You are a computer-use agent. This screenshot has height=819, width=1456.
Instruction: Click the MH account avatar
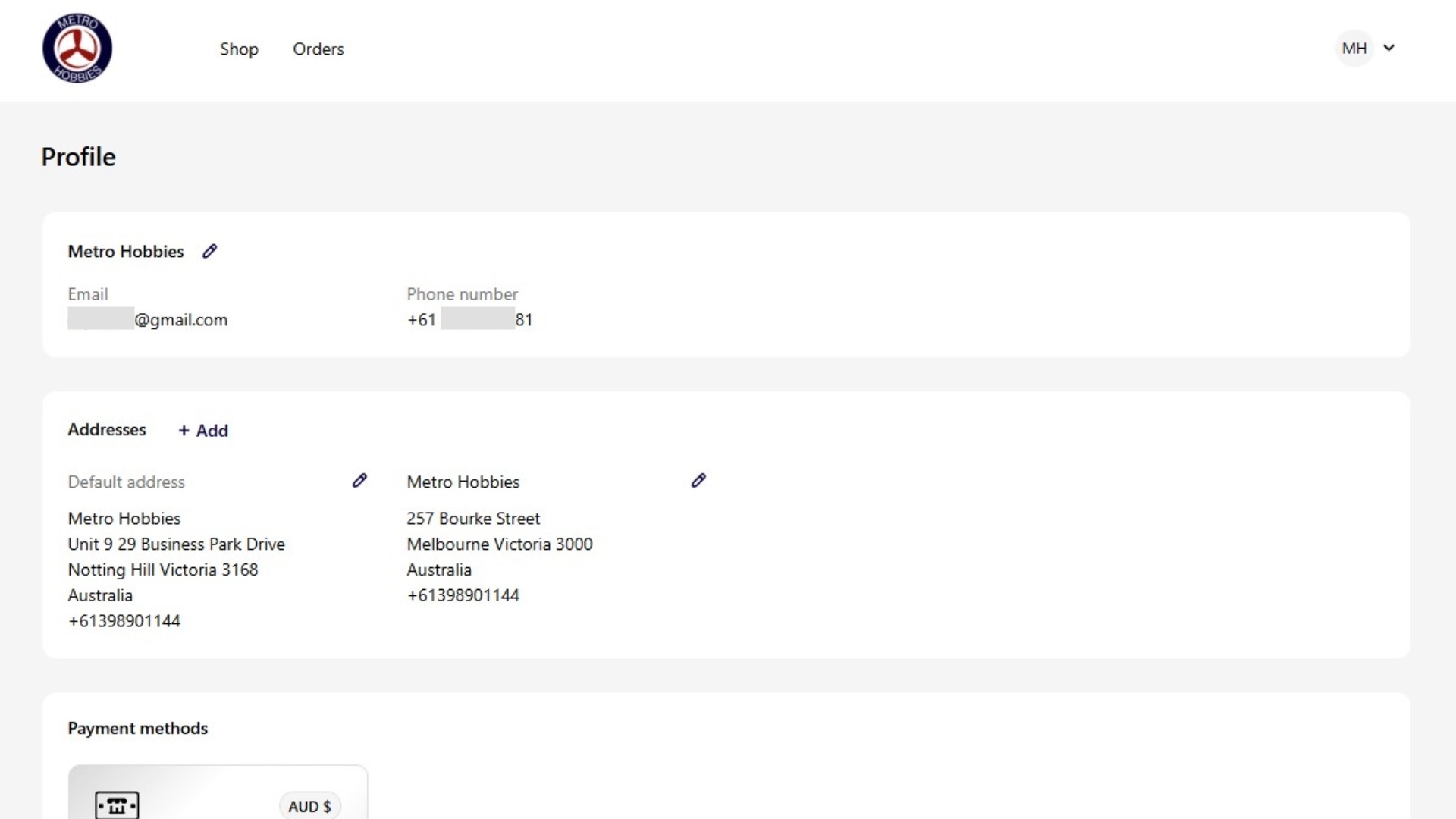point(1354,49)
